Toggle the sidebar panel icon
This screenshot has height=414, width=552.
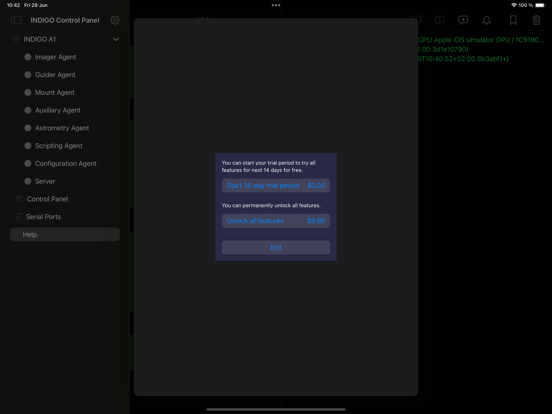(16, 20)
